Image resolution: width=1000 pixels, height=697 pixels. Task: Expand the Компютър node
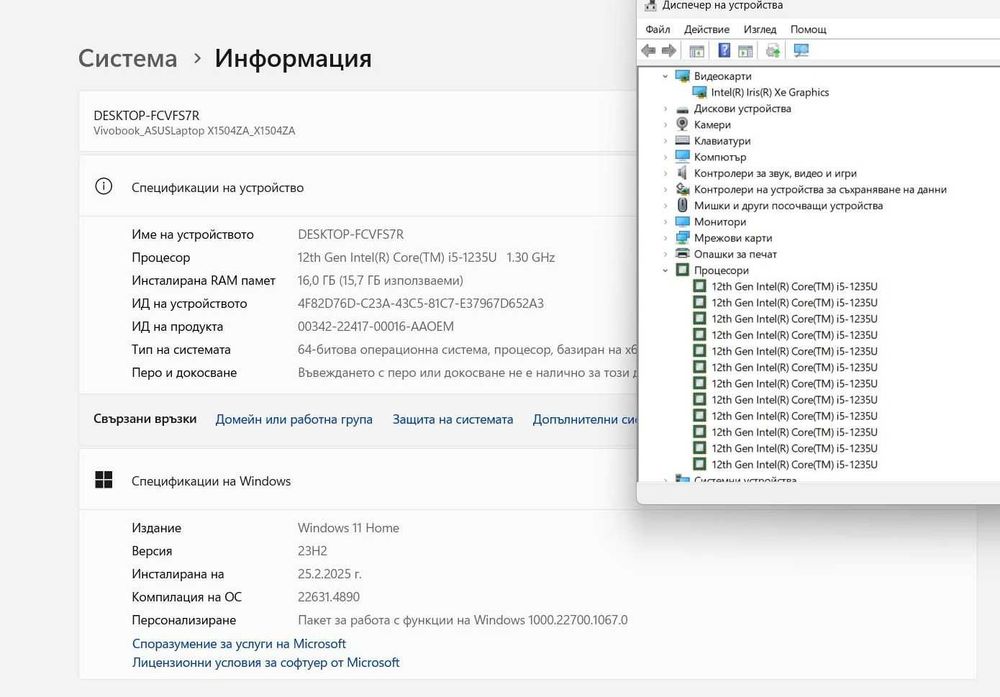(x=665, y=157)
